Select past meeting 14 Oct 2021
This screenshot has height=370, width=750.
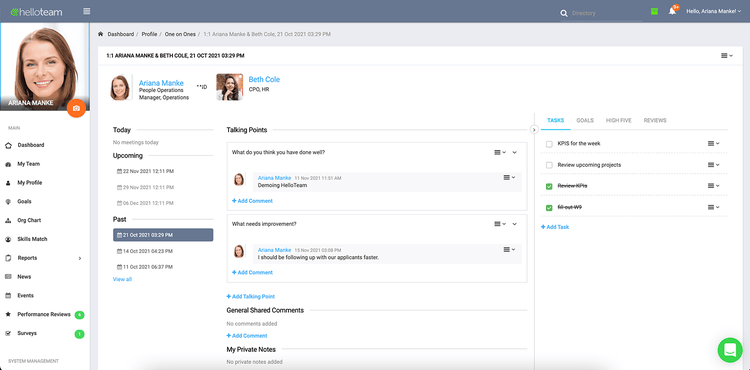point(145,251)
